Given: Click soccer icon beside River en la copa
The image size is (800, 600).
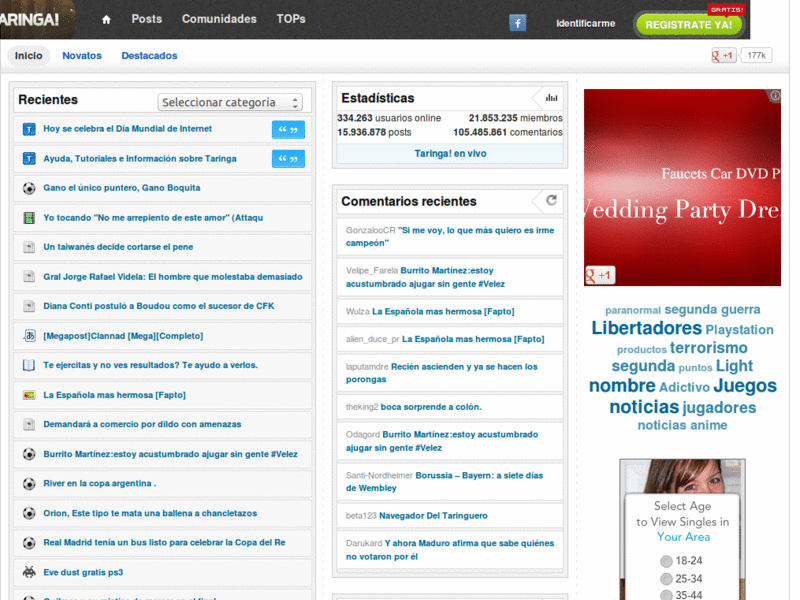Looking at the screenshot, I should (29, 484).
